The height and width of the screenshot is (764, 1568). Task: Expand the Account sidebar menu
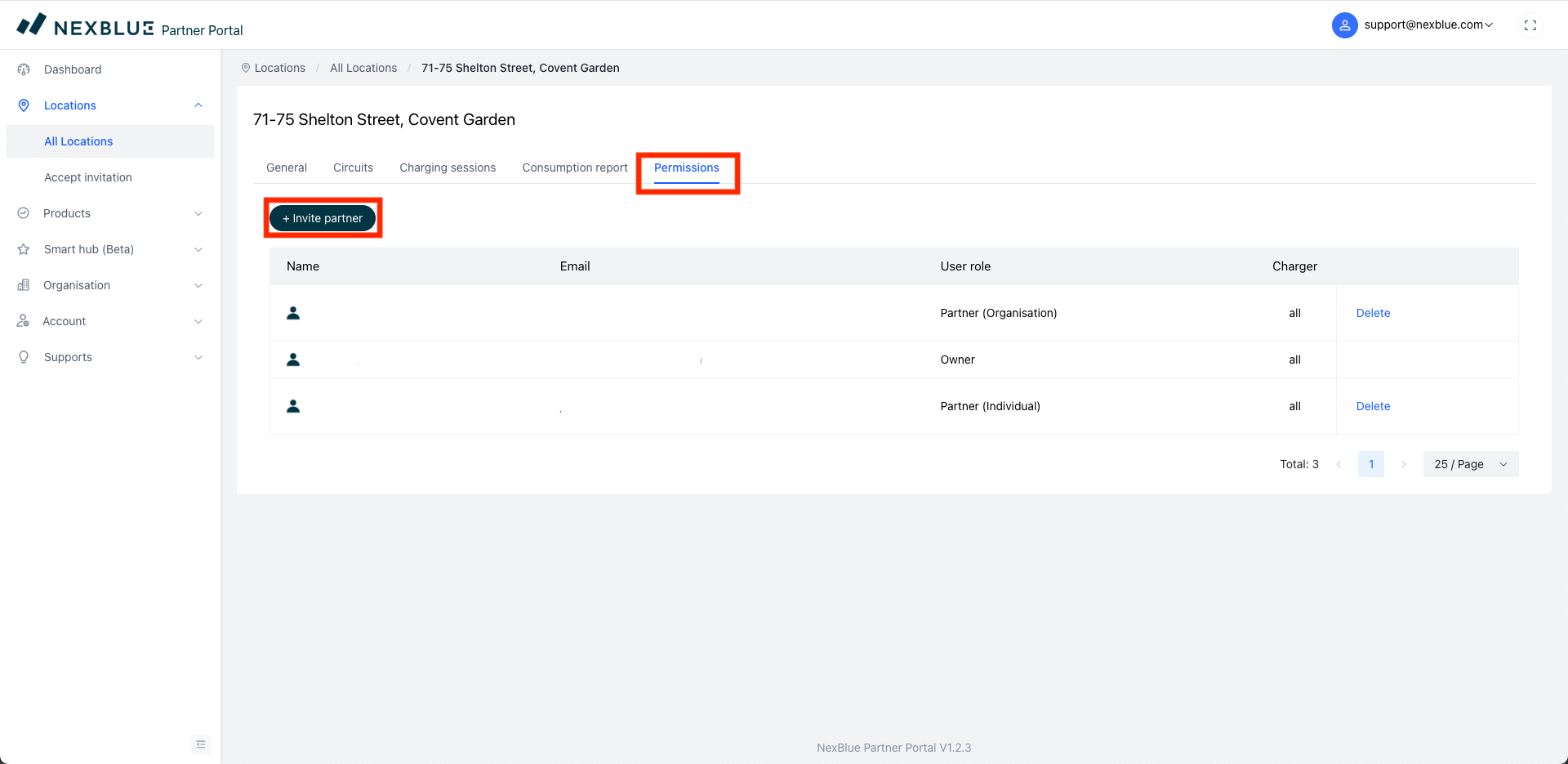110,321
